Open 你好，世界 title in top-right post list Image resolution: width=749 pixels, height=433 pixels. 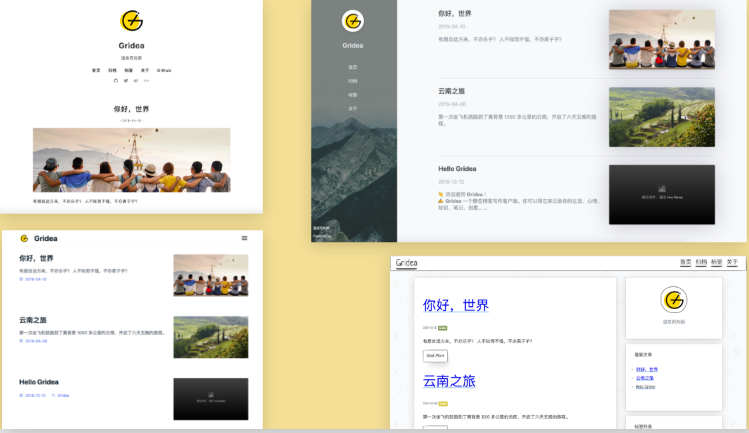coord(455,13)
